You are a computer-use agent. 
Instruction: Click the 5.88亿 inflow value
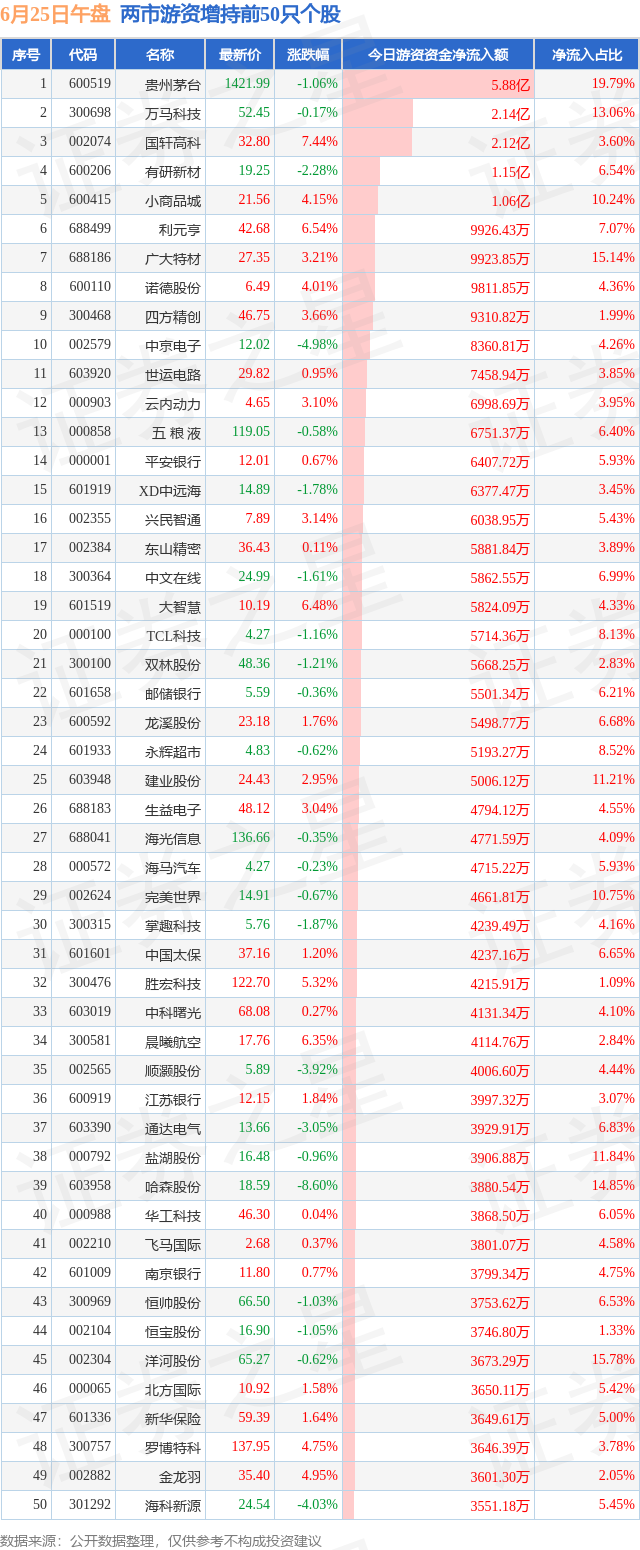point(510,84)
